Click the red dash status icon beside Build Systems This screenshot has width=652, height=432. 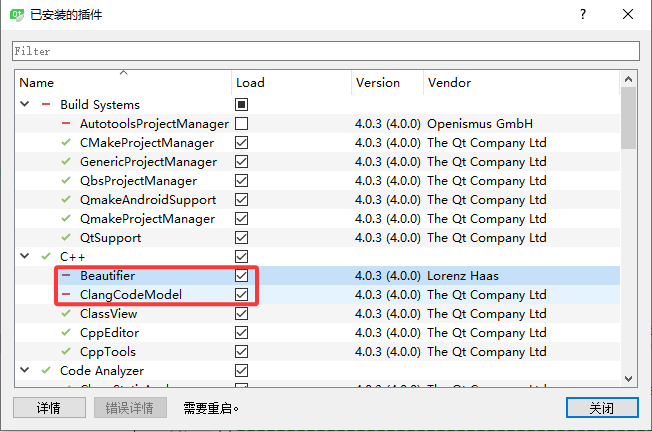[x=46, y=104]
